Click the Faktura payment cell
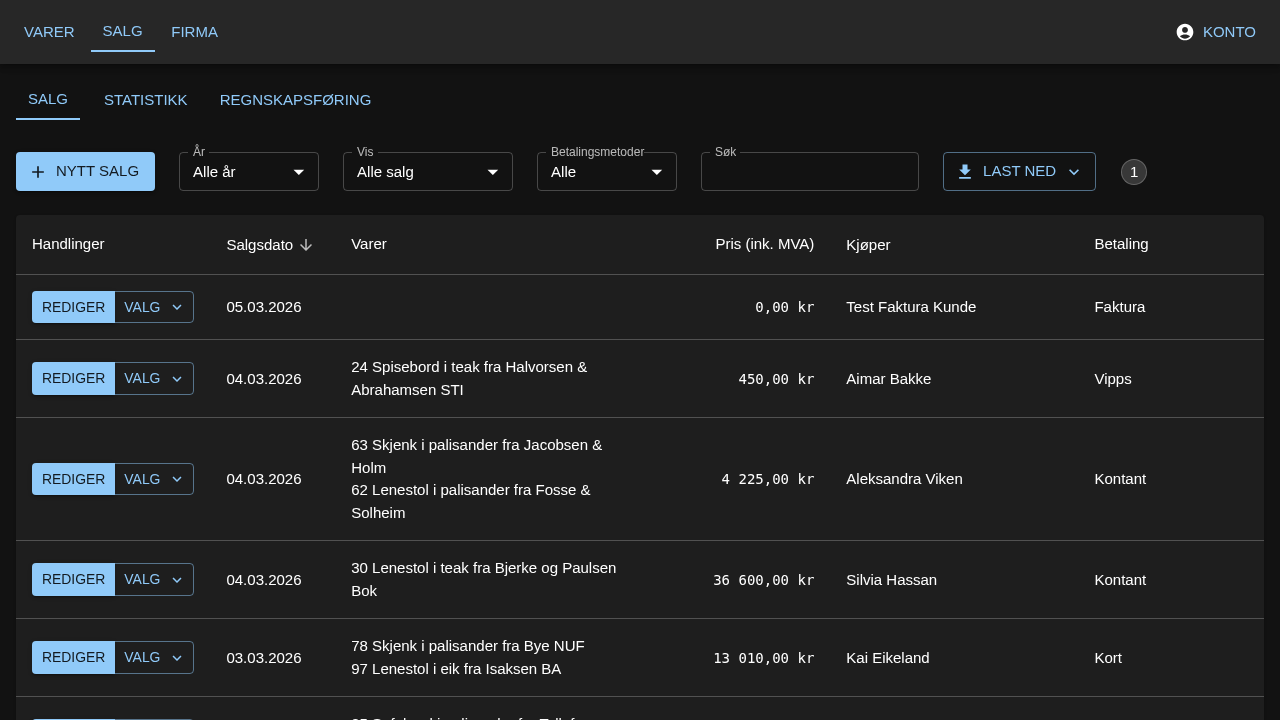 1120,307
